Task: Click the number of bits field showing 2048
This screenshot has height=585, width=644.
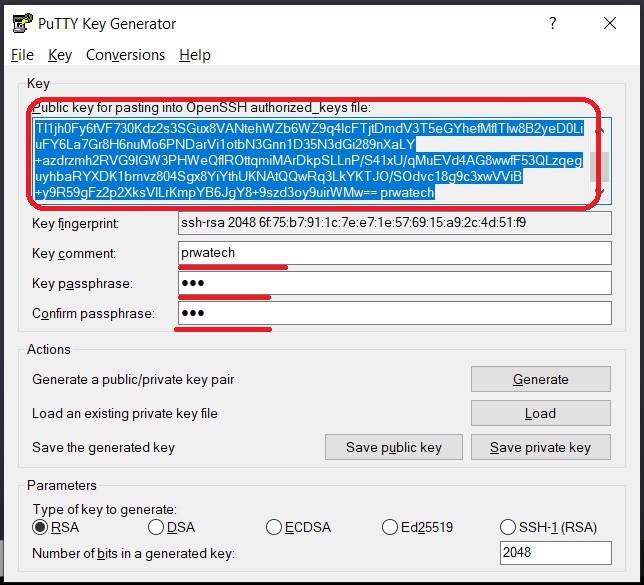Action: [555, 553]
